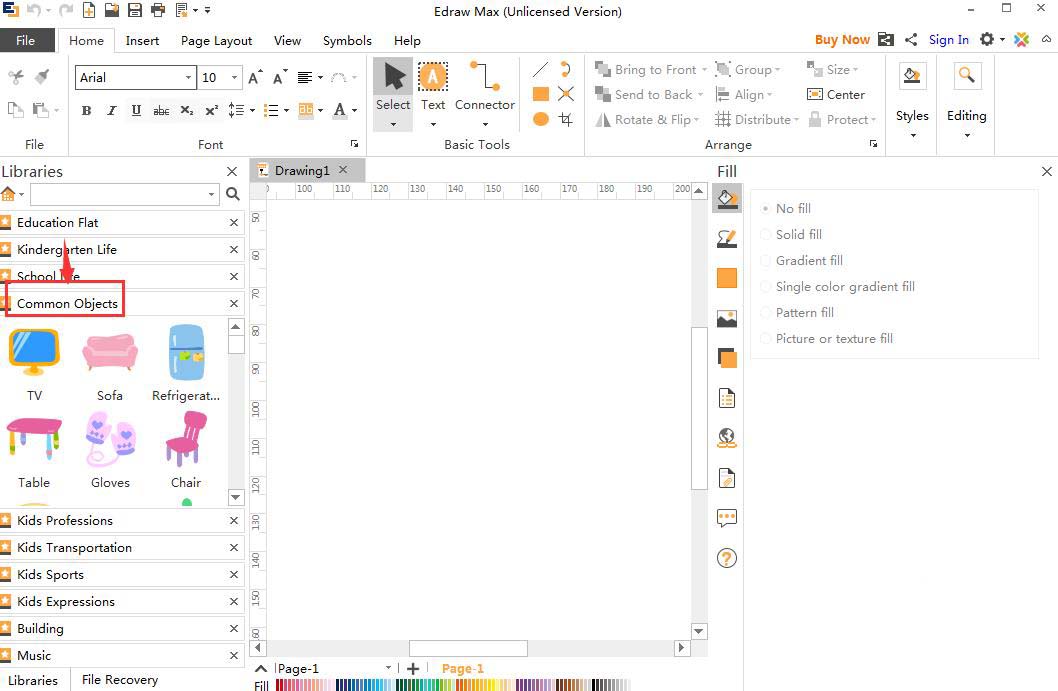Viewport: 1058px width, 691px height.
Task: Apply strikethrough formatting
Action: pyautogui.click(x=161, y=111)
